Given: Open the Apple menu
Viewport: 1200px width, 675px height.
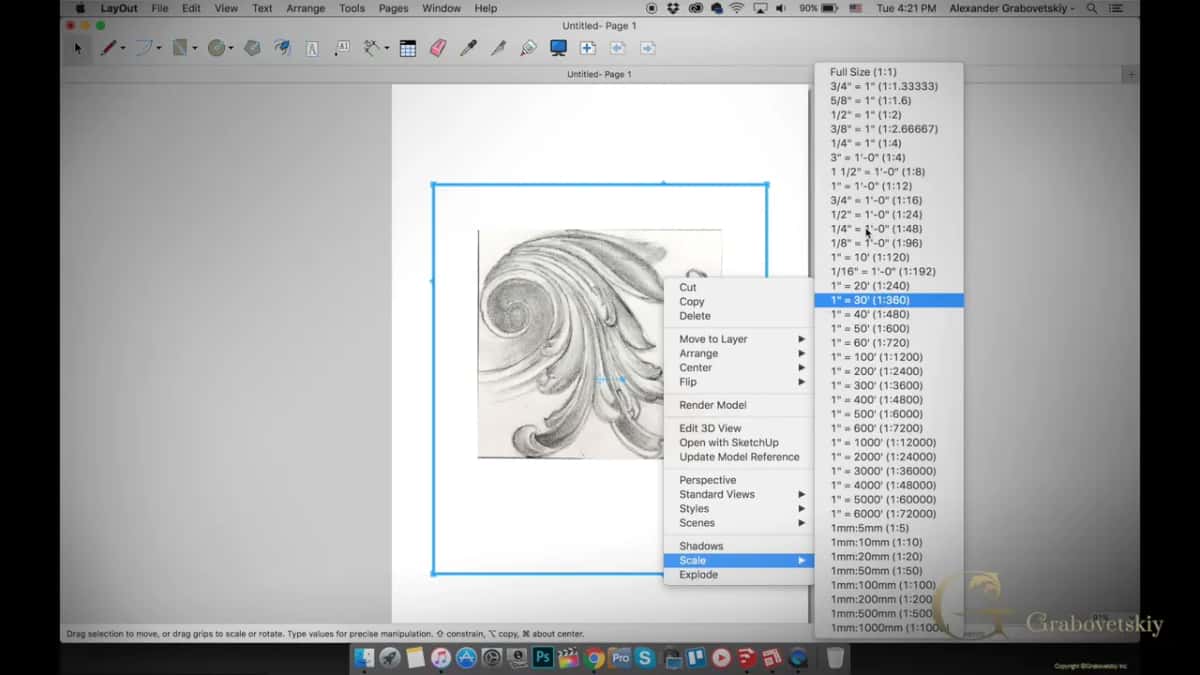Looking at the screenshot, I should tap(80, 8).
